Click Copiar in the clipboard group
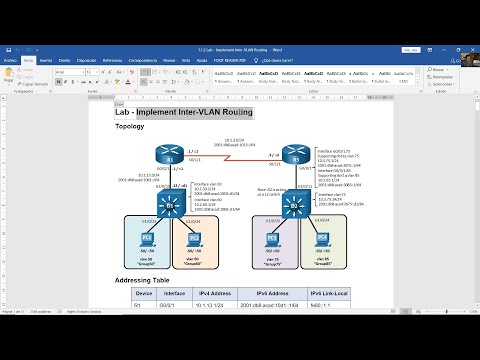The width and height of the screenshot is (480, 360). [x=25, y=77]
